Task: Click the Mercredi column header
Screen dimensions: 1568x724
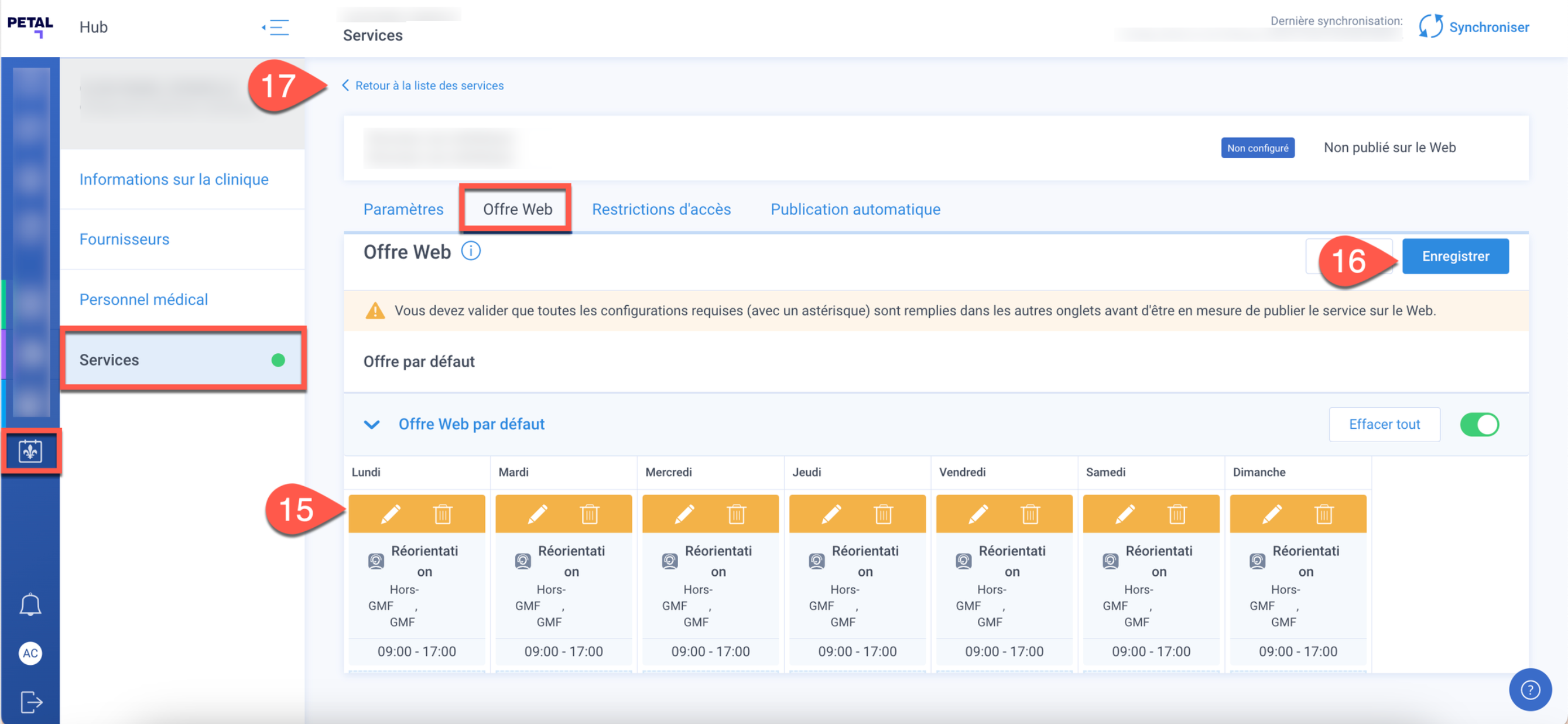Action: (x=668, y=472)
